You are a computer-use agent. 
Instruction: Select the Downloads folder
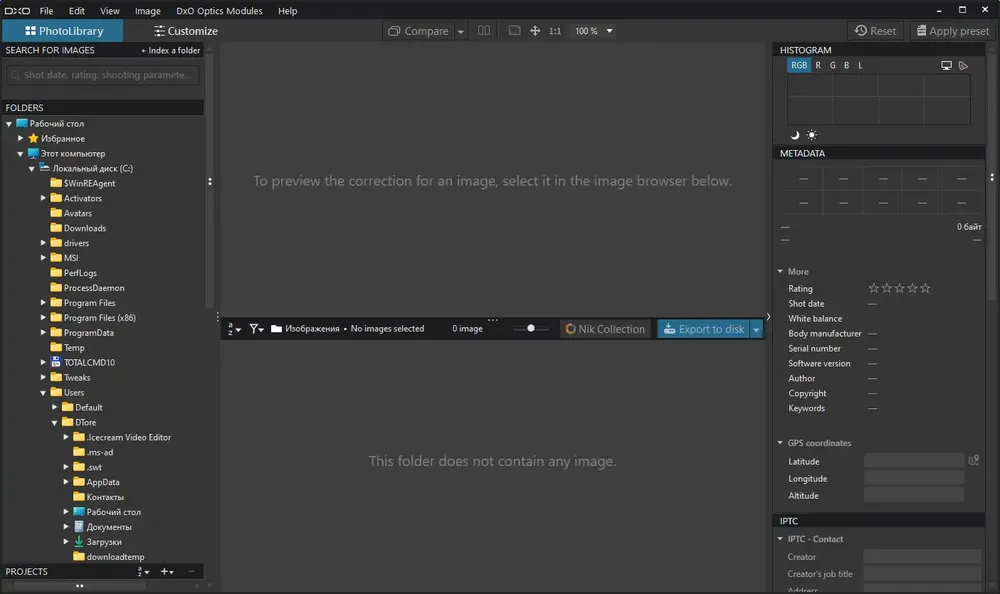click(78, 228)
